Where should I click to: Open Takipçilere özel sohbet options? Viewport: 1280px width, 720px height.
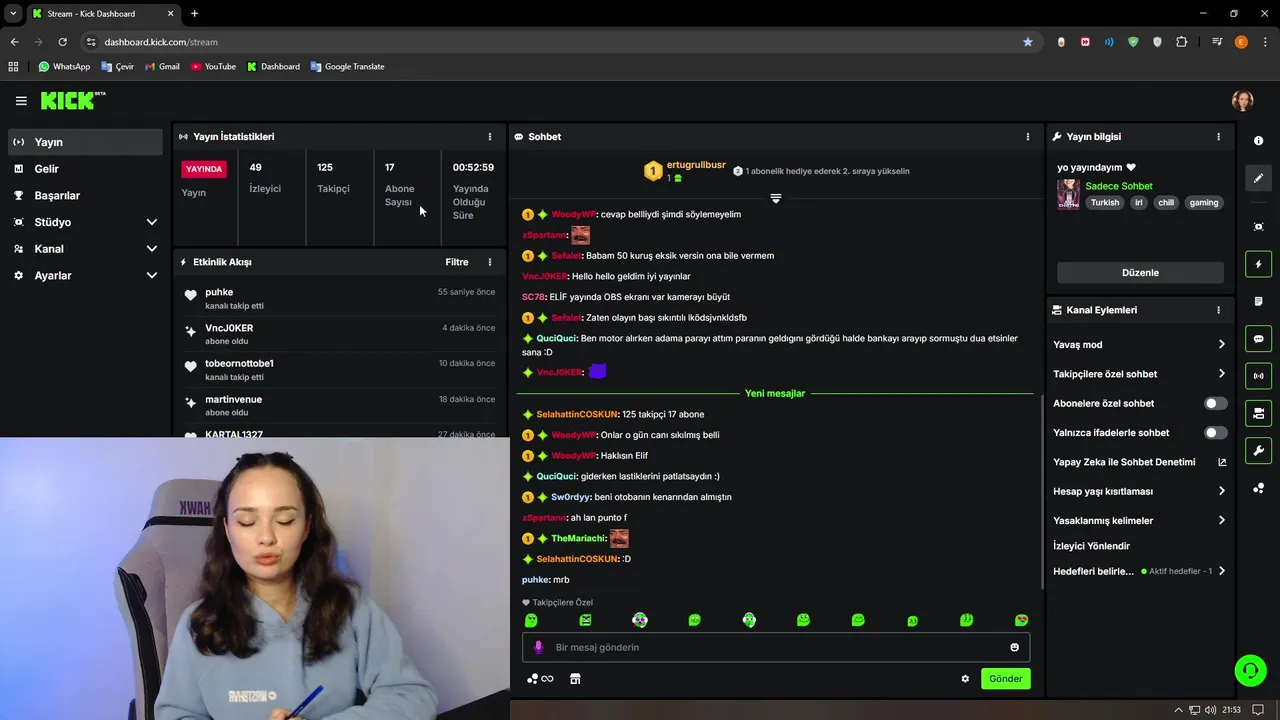pyautogui.click(x=1139, y=374)
